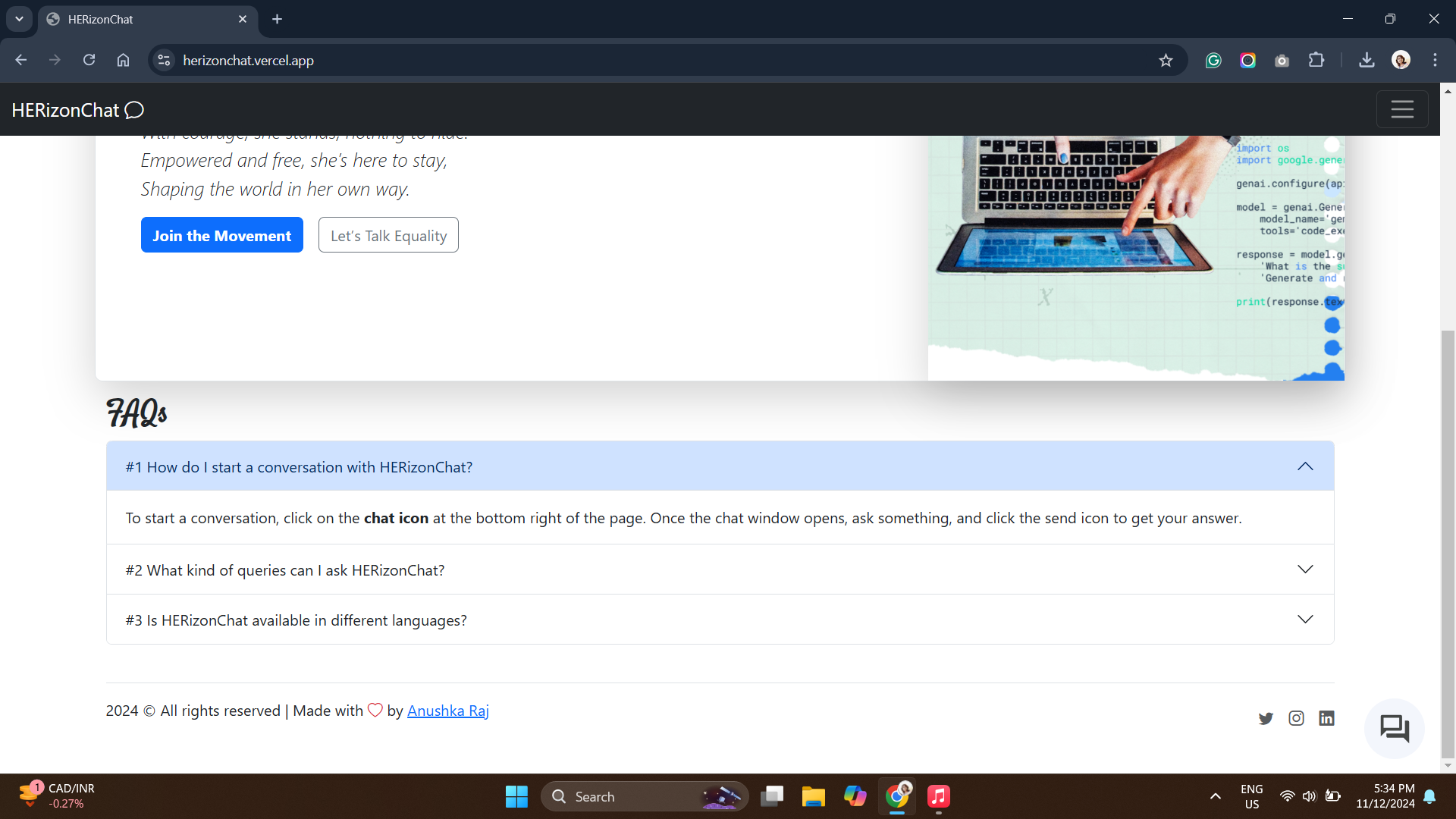The image size is (1456, 819).
Task: Click the Join the Movement button
Action: (221, 235)
